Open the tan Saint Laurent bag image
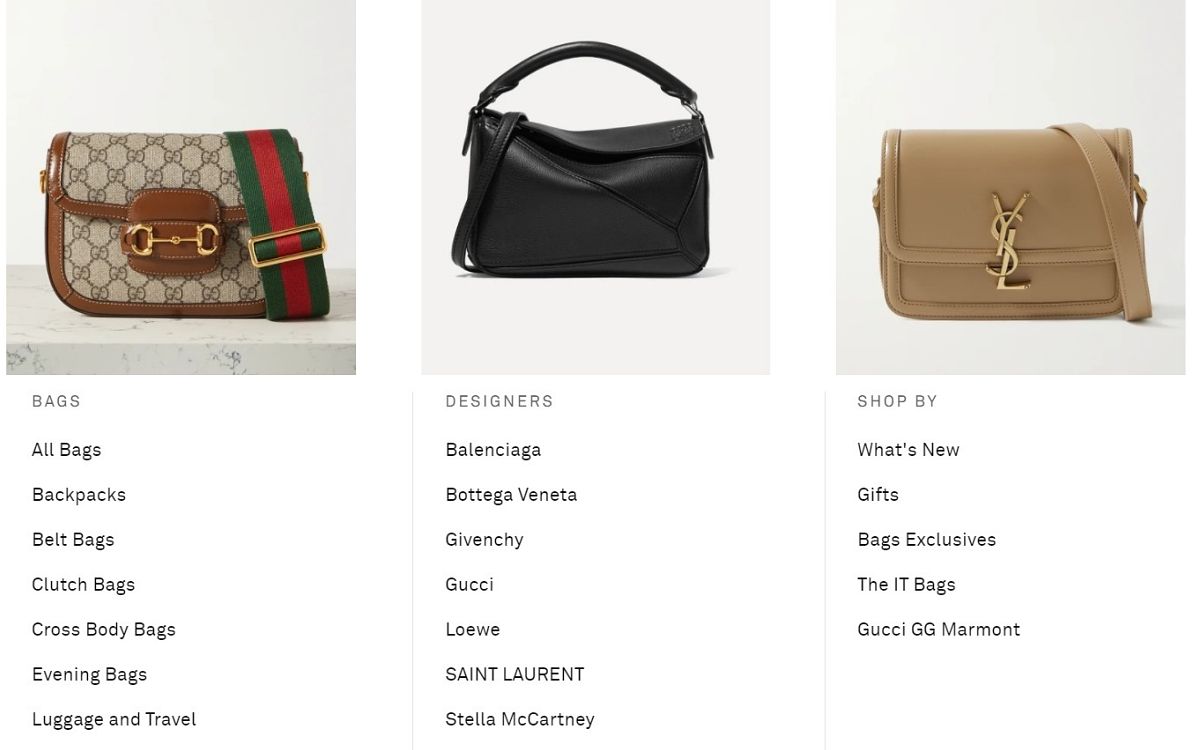 [x=1010, y=187]
